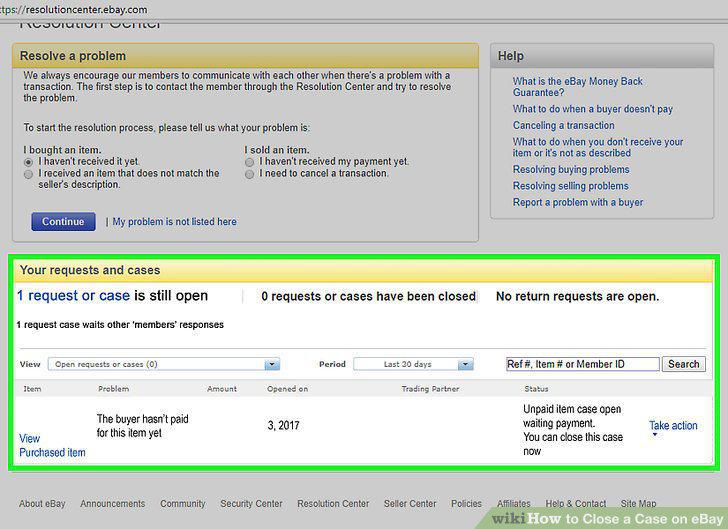Expand the Period dropdown "Last 30 days"
The width and height of the screenshot is (728, 529).
413,364
